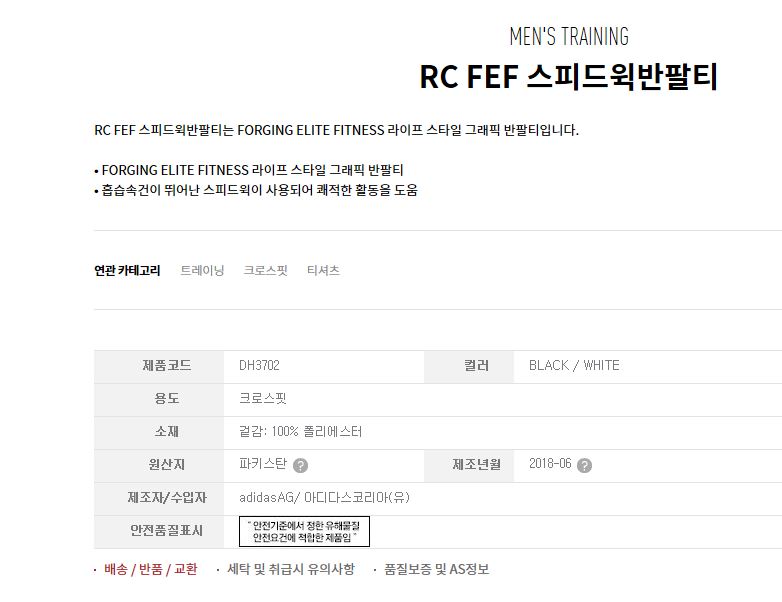Screen dimensions: 782x602
Task: Click the help icon next to 2018-06
Action: [584, 465]
